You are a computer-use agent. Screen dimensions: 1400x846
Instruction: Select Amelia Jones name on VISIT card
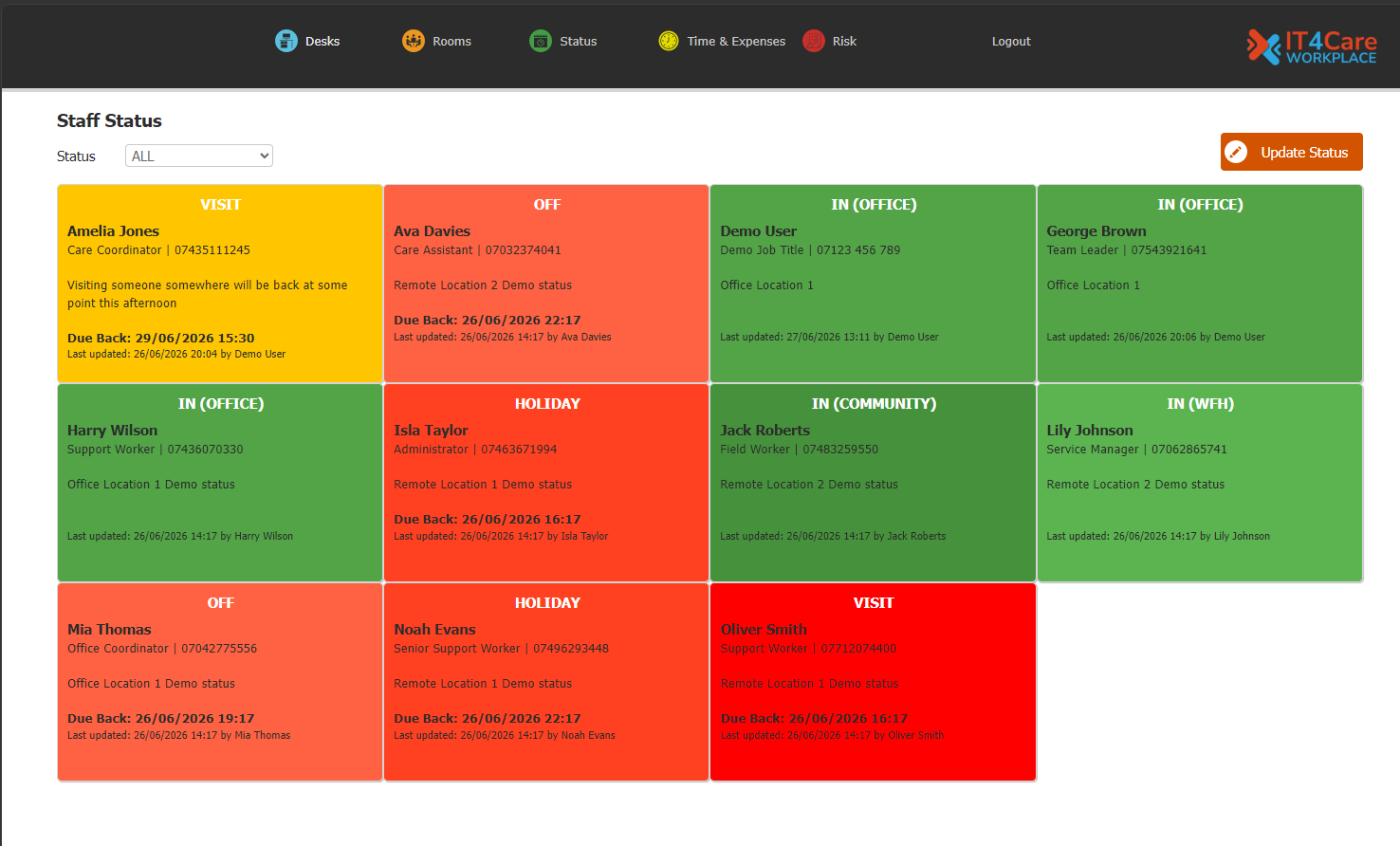coord(113,231)
